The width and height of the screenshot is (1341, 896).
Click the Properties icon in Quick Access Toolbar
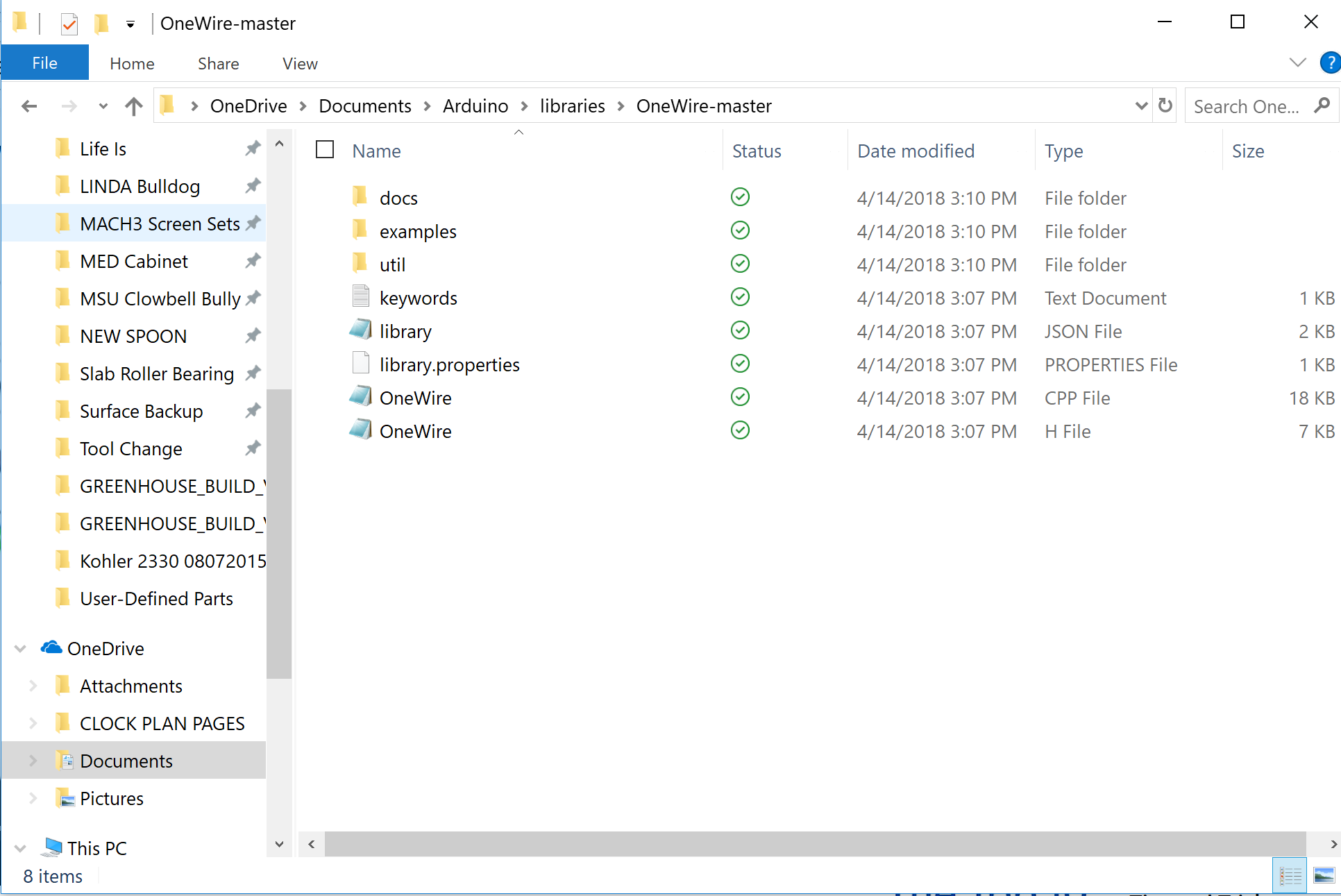point(69,23)
